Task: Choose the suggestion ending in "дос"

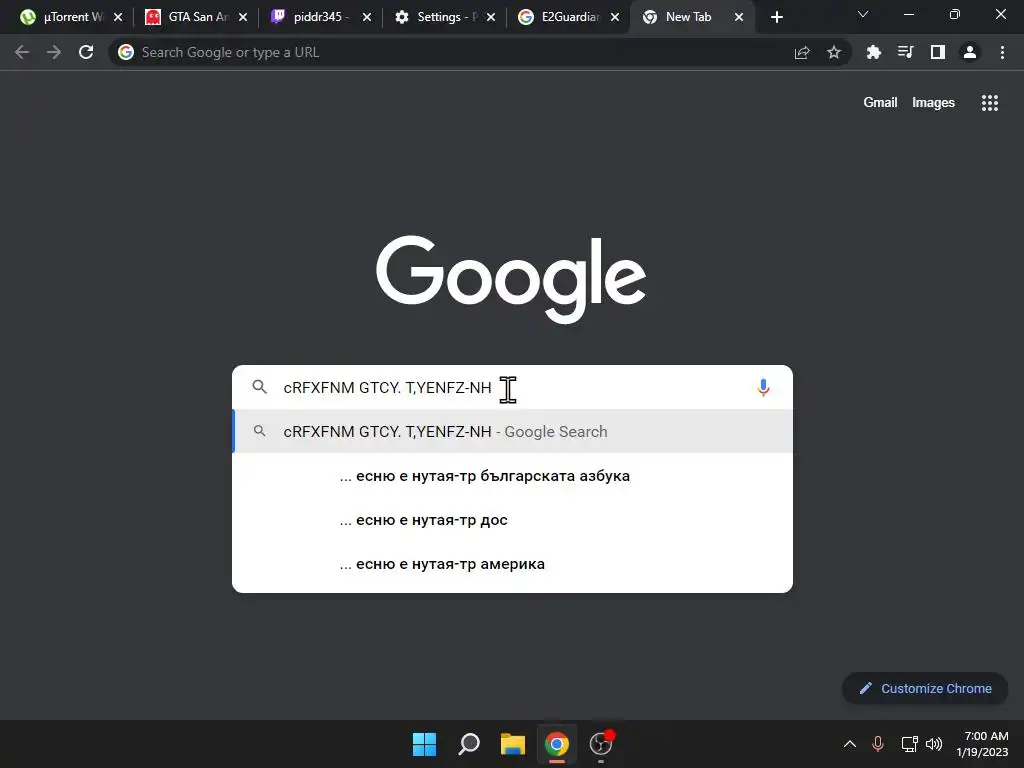Action: 513,520
